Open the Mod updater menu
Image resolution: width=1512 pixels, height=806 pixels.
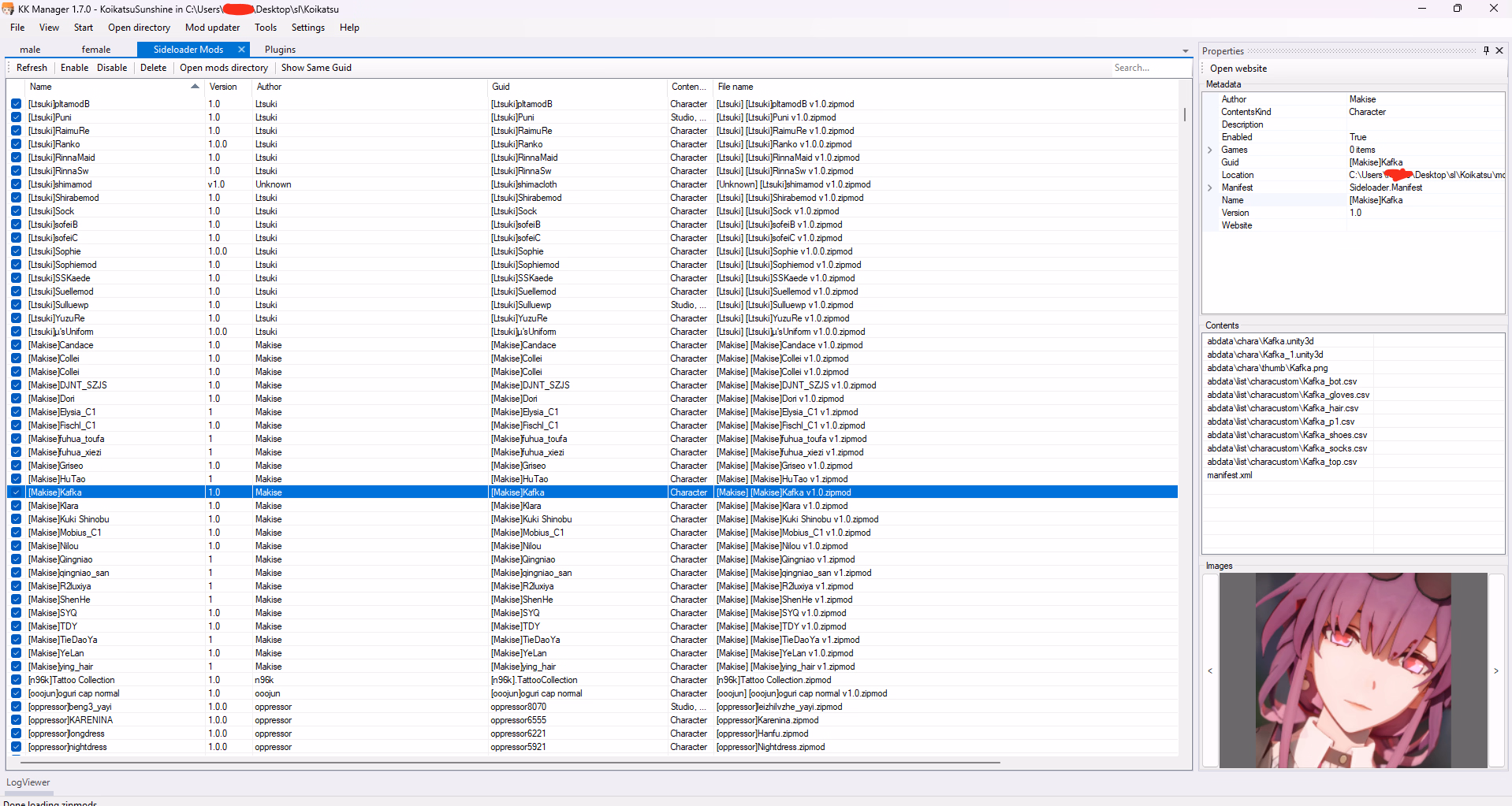(212, 28)
